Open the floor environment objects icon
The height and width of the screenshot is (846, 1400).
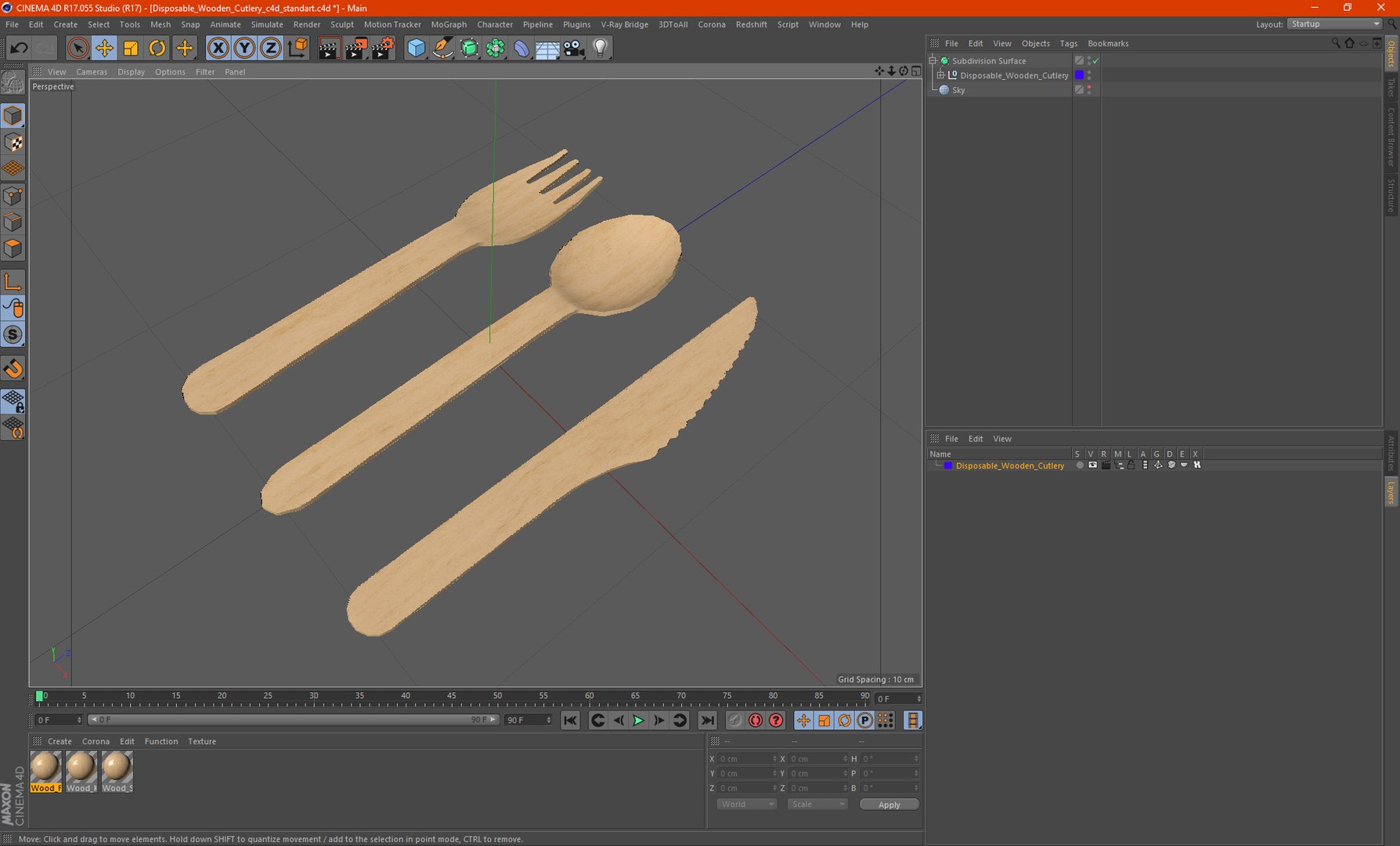tap(547, 49)
